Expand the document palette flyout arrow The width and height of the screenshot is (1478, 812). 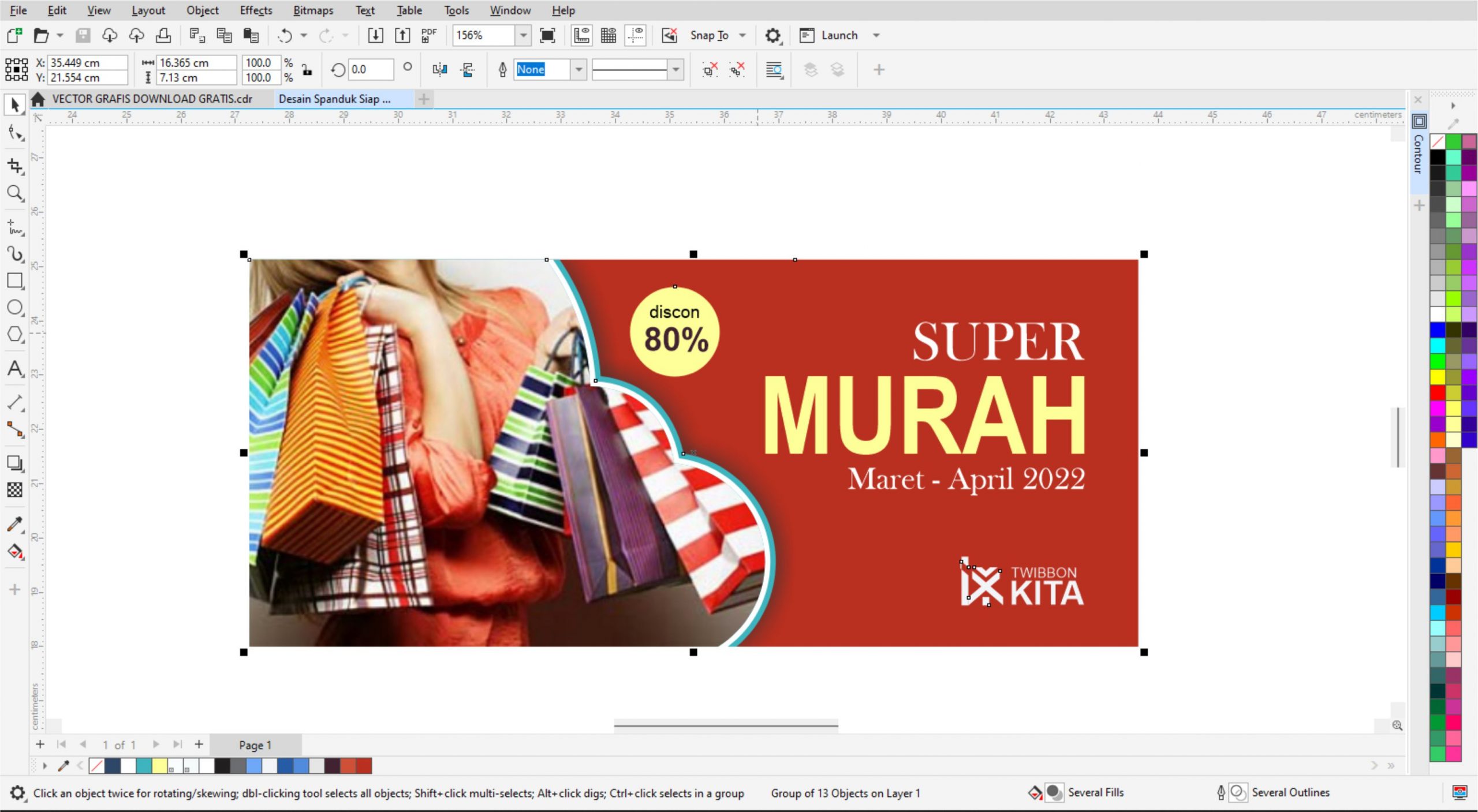click(44, 766)
